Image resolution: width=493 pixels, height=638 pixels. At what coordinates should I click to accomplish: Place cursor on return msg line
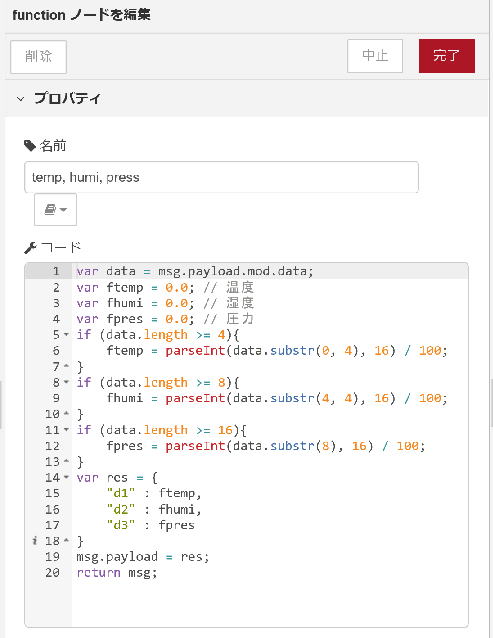[117, 572]
